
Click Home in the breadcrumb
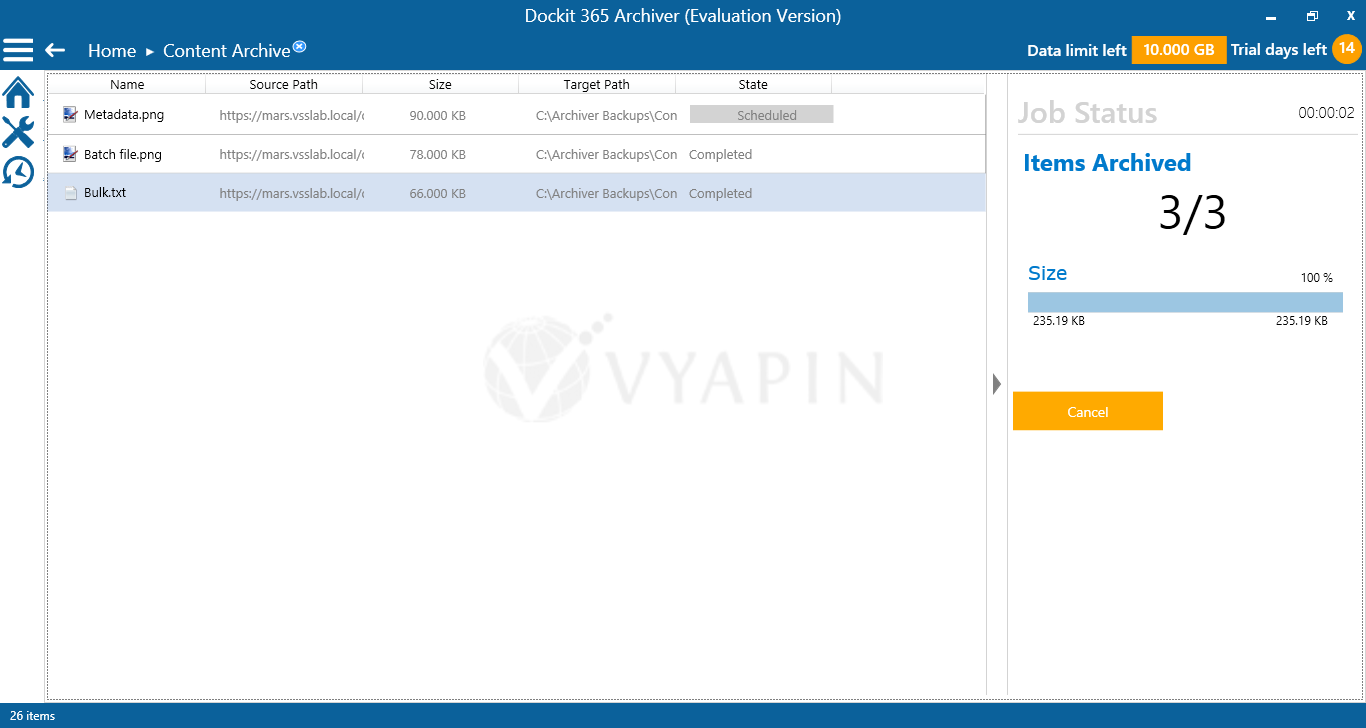click(x=112, y=51)
